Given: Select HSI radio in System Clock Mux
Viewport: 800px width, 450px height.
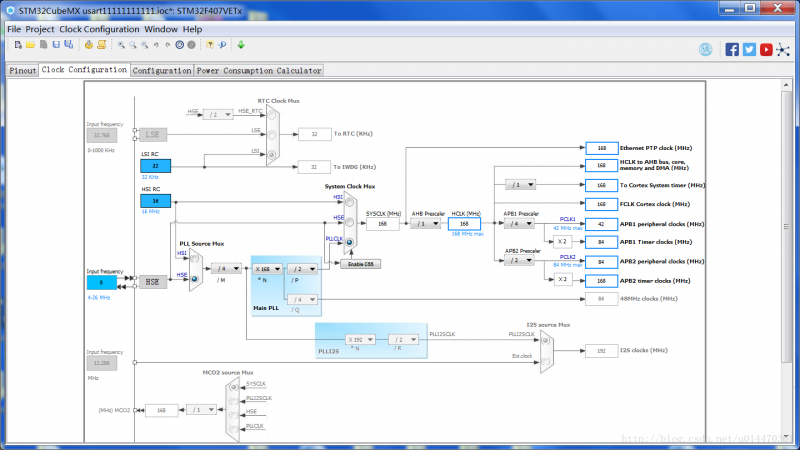Looking at the screenshot, I should click(x=349, y=203).
